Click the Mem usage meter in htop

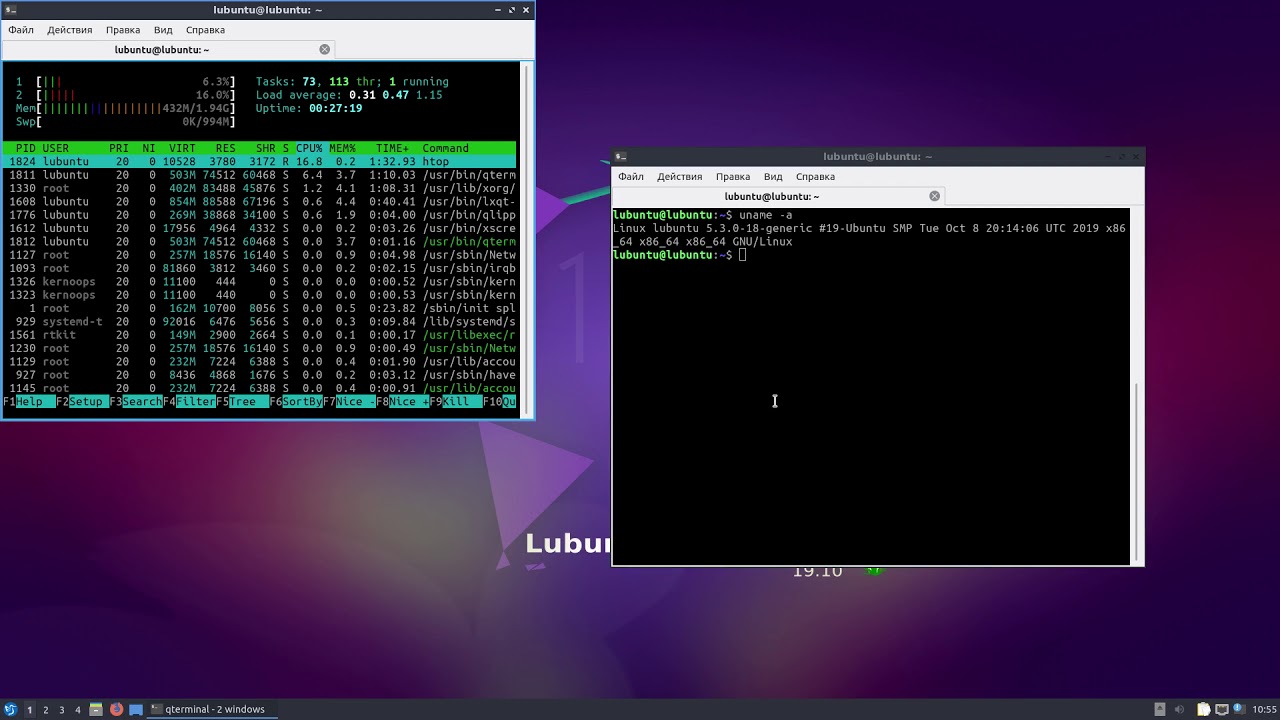pyautogui.click(x=126, y=108)
